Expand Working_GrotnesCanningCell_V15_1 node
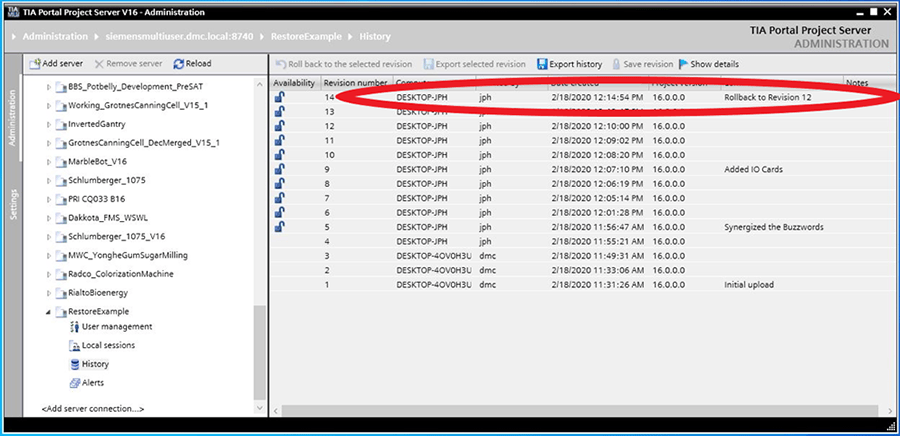 click(49, 106)
